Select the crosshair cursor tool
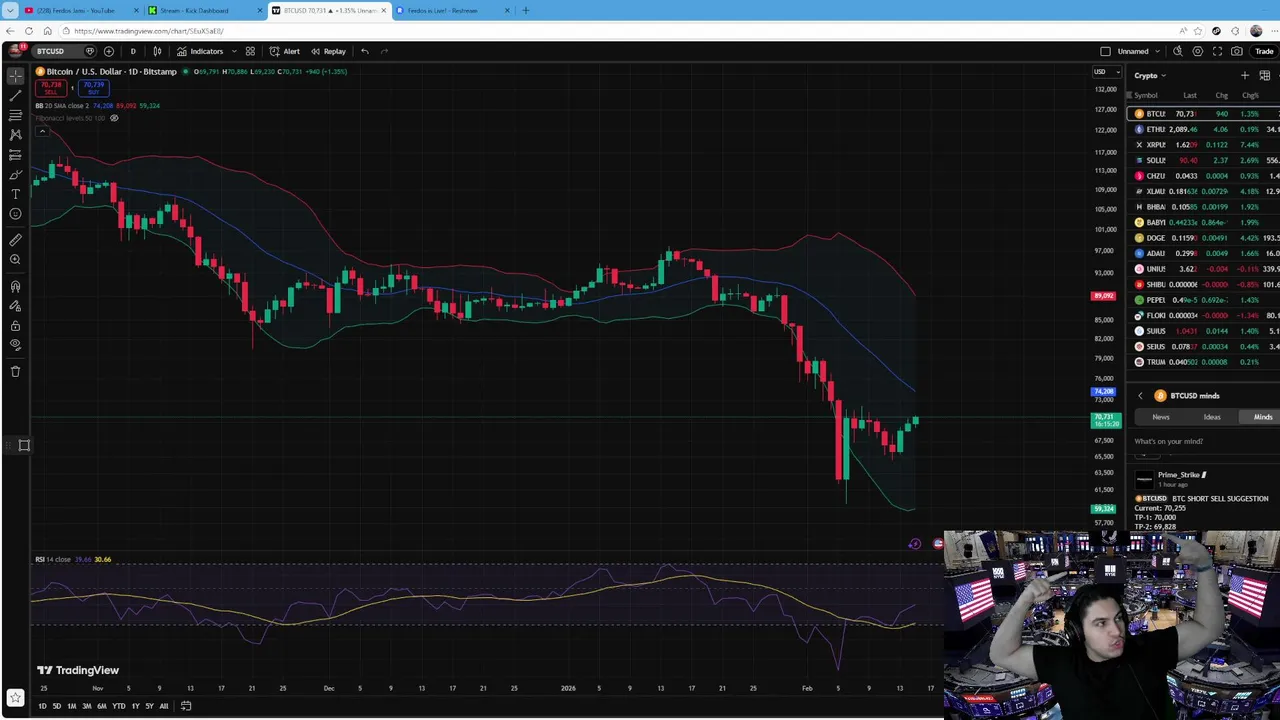The width and height of the screenshot is (1280, 720). click(15, 76)
